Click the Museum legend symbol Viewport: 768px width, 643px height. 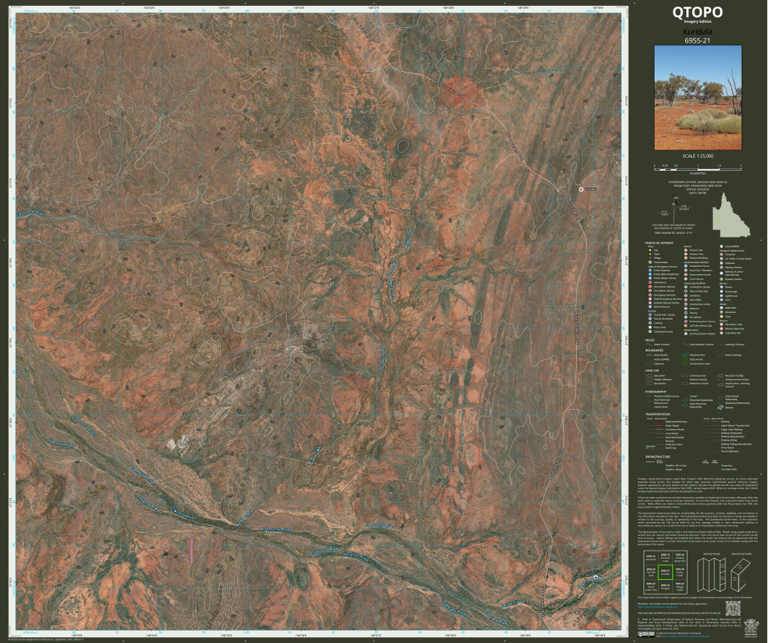686,309
